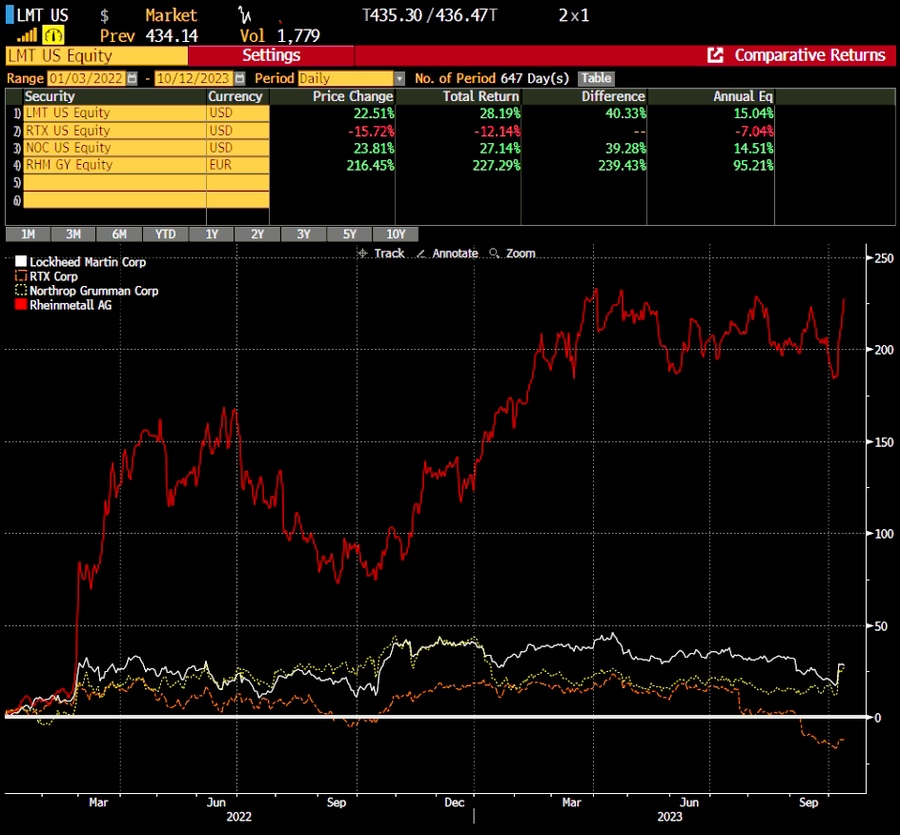Viewport: 900px width, 835px height.
Task: Click the USD currency field for LMT
Action: click(x=238, y=113)
